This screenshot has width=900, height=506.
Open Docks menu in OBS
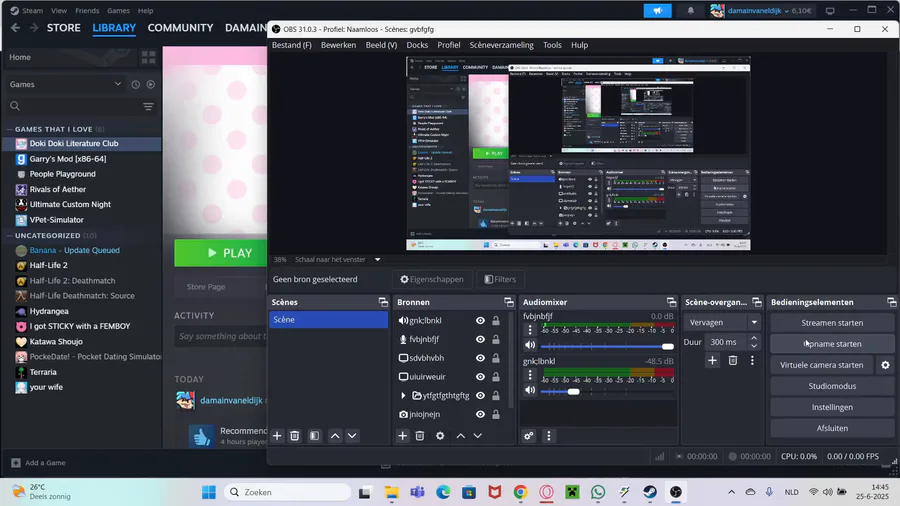point(417,45)
